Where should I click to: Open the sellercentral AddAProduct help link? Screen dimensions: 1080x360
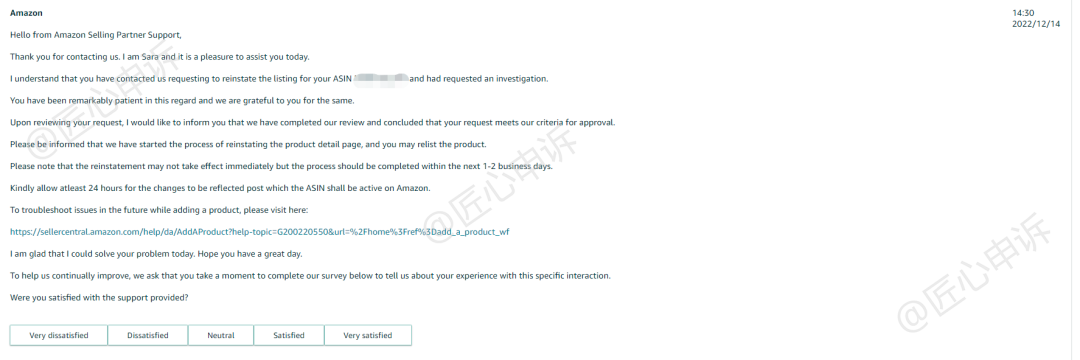coord(260,232)
